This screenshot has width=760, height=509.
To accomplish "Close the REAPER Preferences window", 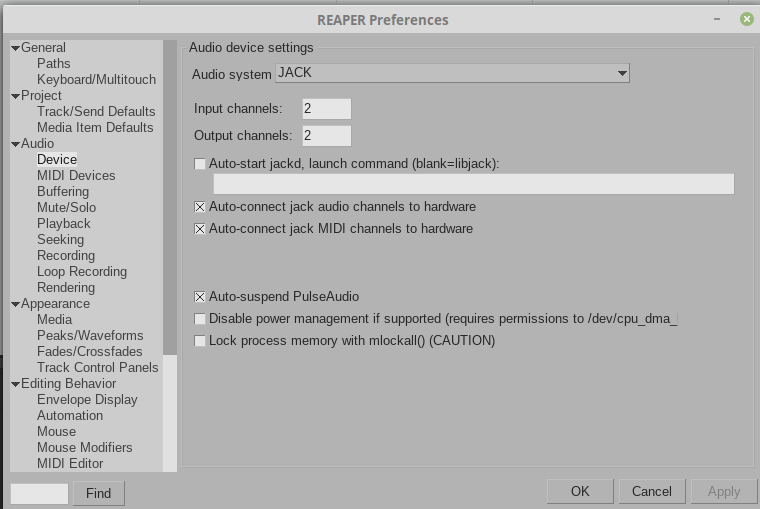I will click(747, 19).
